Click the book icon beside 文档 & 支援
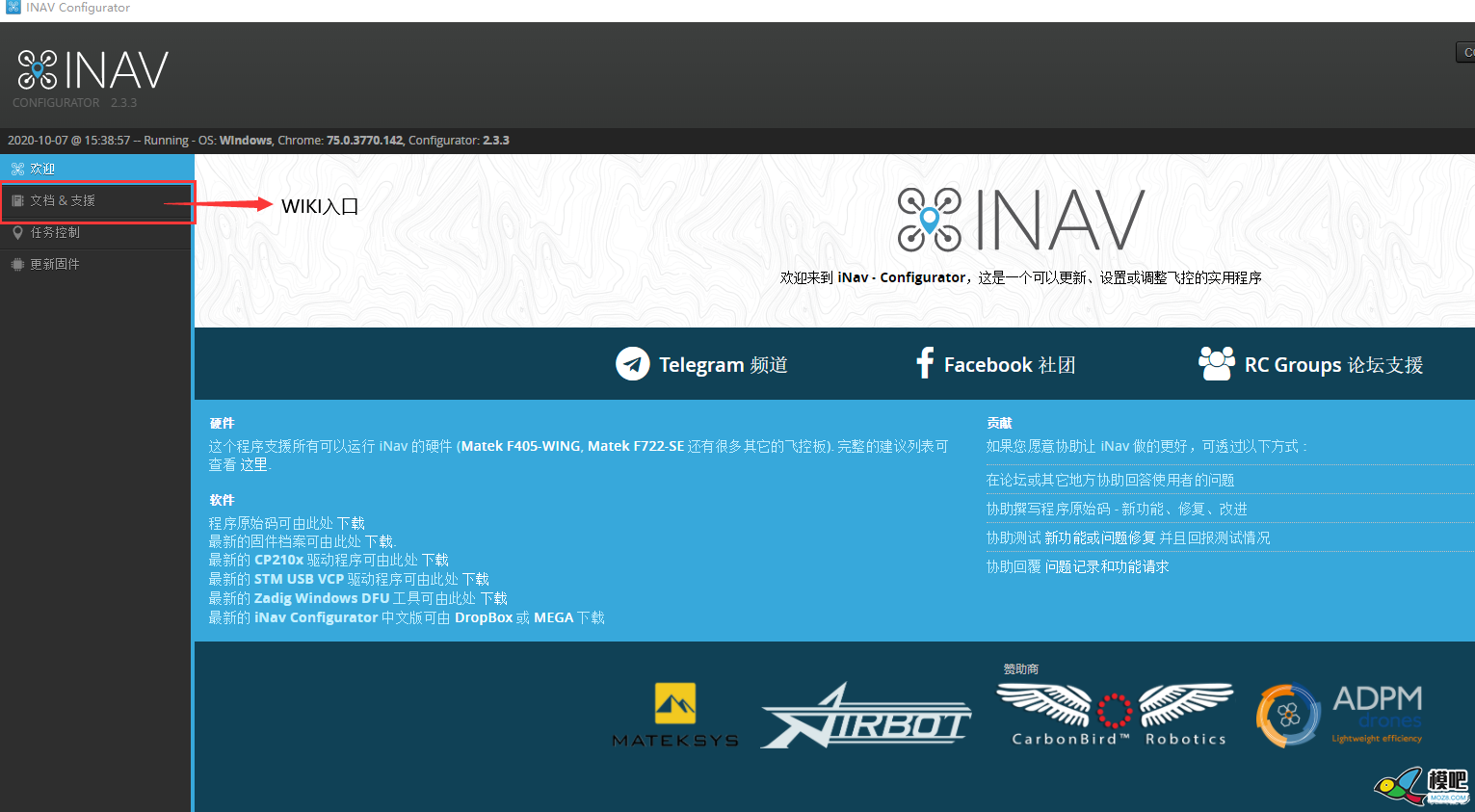 17,200
